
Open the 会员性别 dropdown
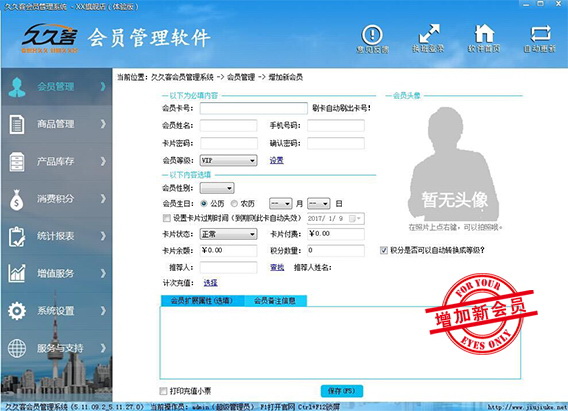(217, 188)
